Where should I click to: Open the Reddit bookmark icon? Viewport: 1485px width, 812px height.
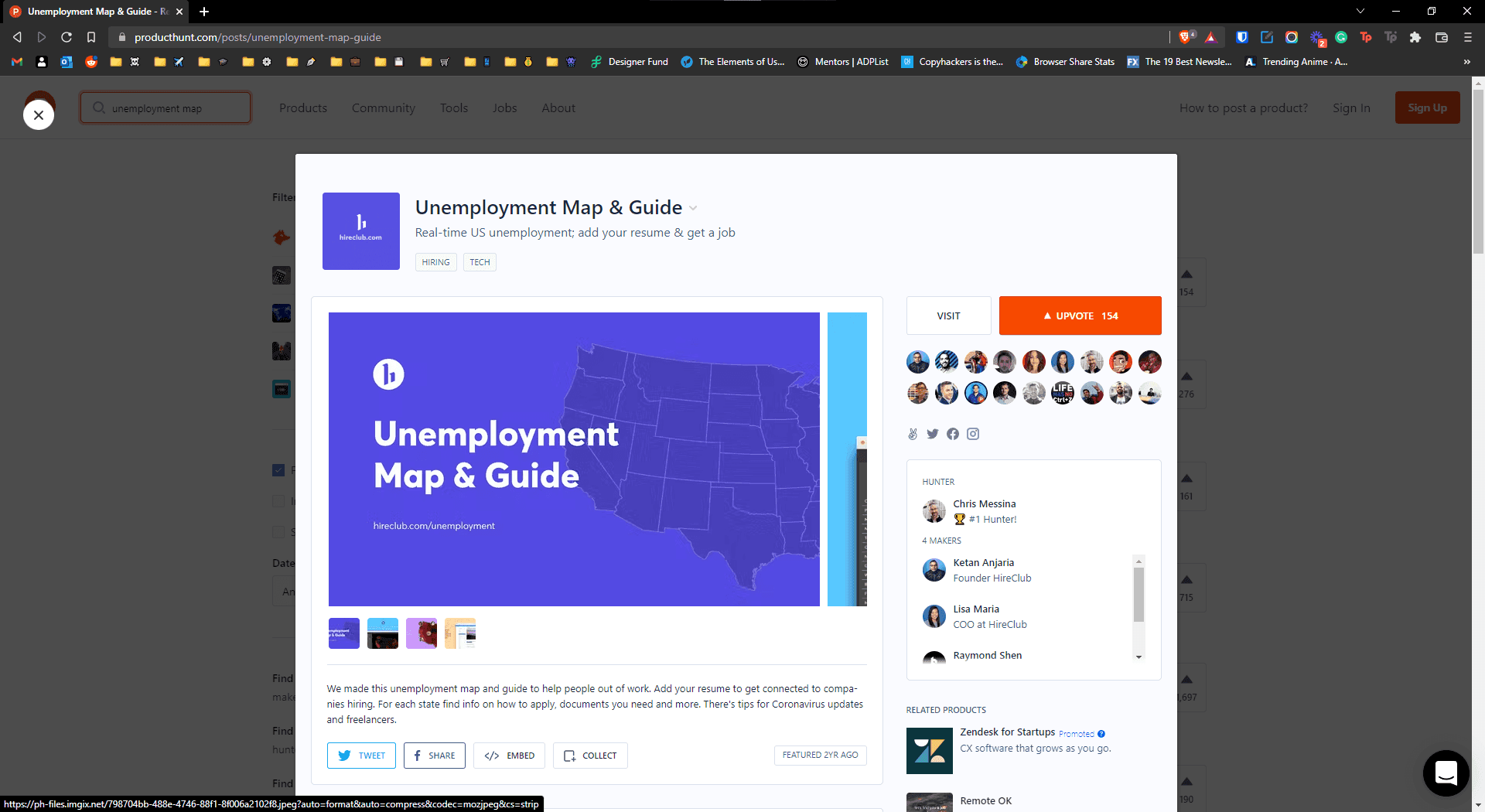point(91,62)
